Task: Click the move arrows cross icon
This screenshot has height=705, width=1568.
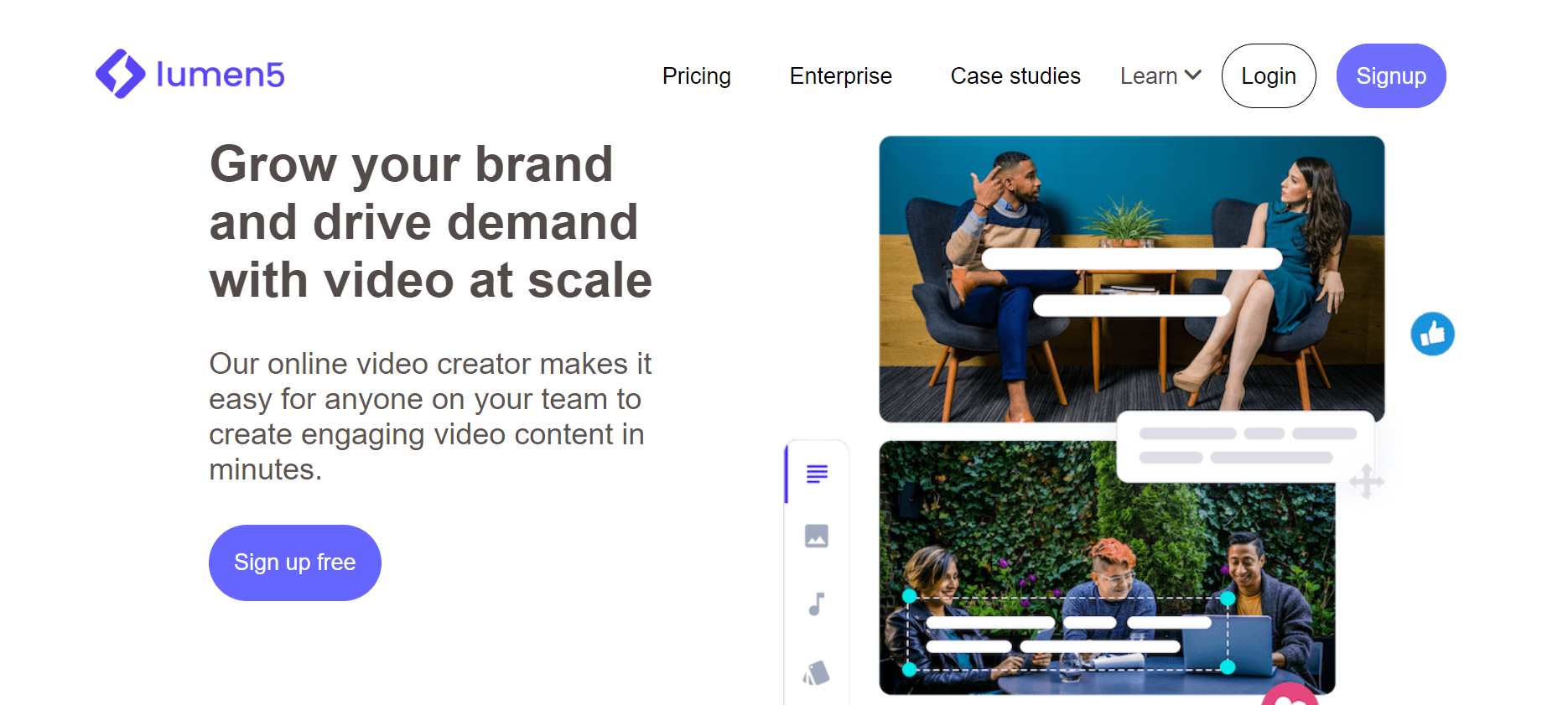Action: pos(1367,481)
